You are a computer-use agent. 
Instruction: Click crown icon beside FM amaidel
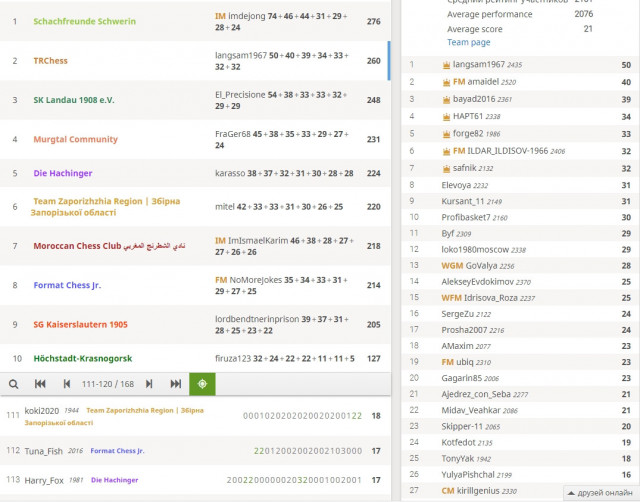(446, 82)
